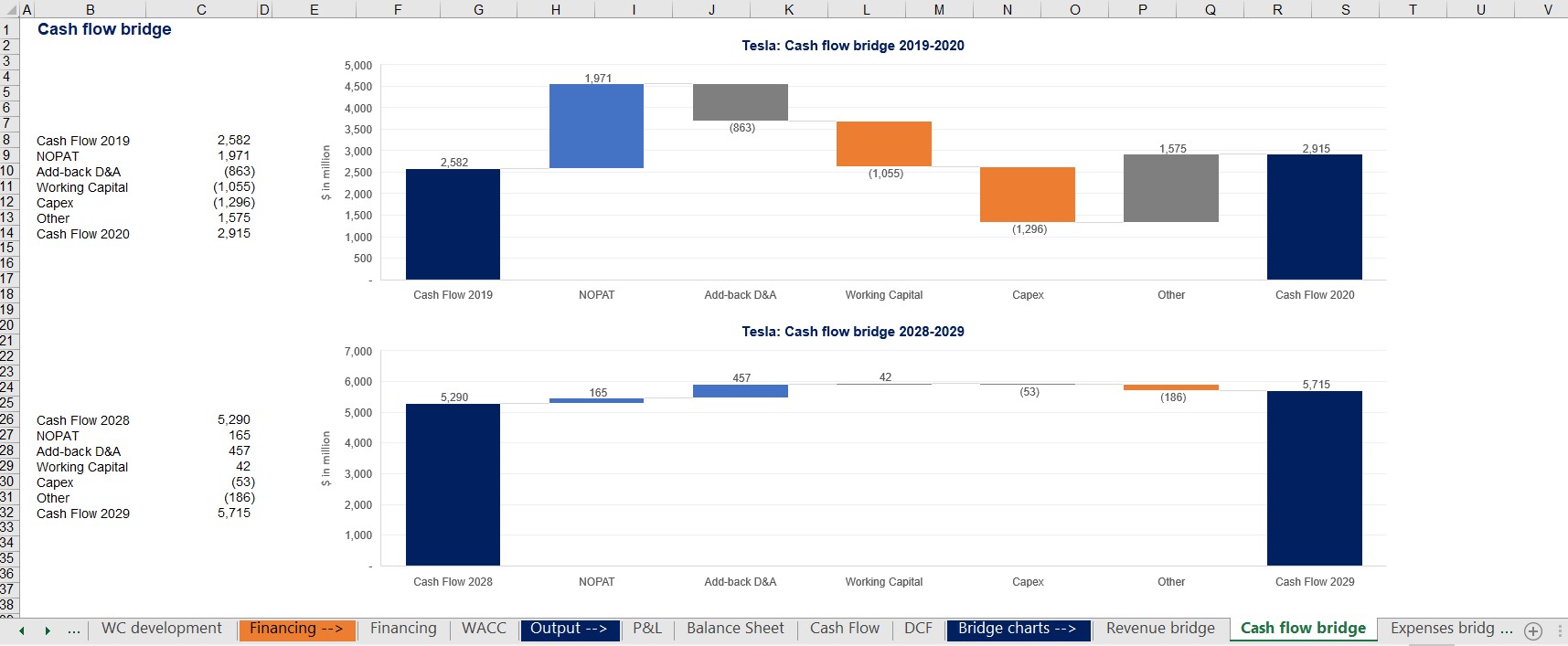Open the Expenses bridge sheet tab

click(1451, 629)
